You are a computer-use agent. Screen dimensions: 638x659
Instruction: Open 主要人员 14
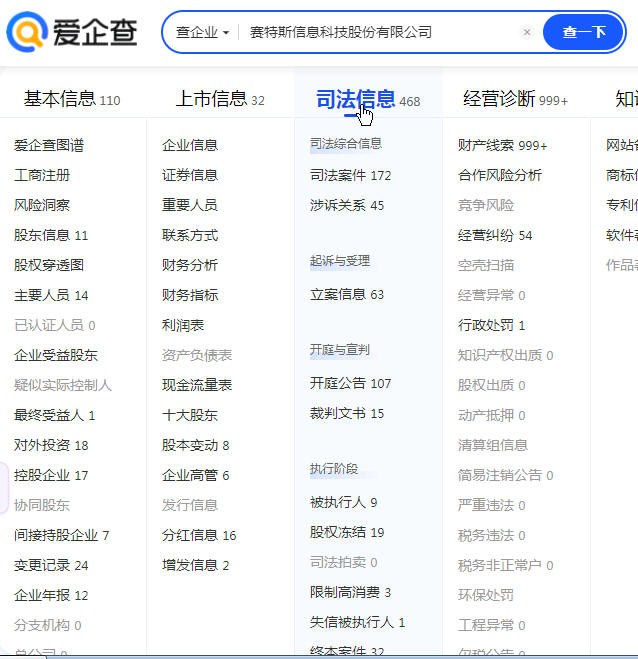(51, 295)
